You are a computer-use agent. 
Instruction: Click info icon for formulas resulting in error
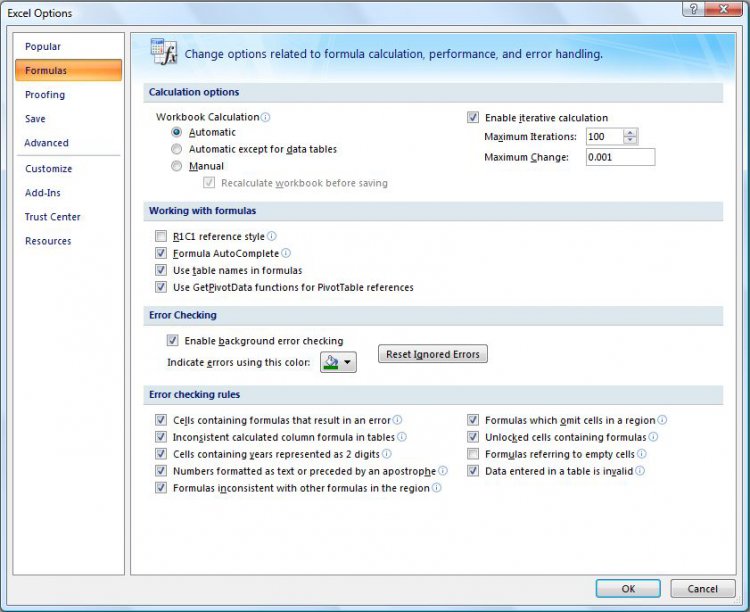point(397,420)
